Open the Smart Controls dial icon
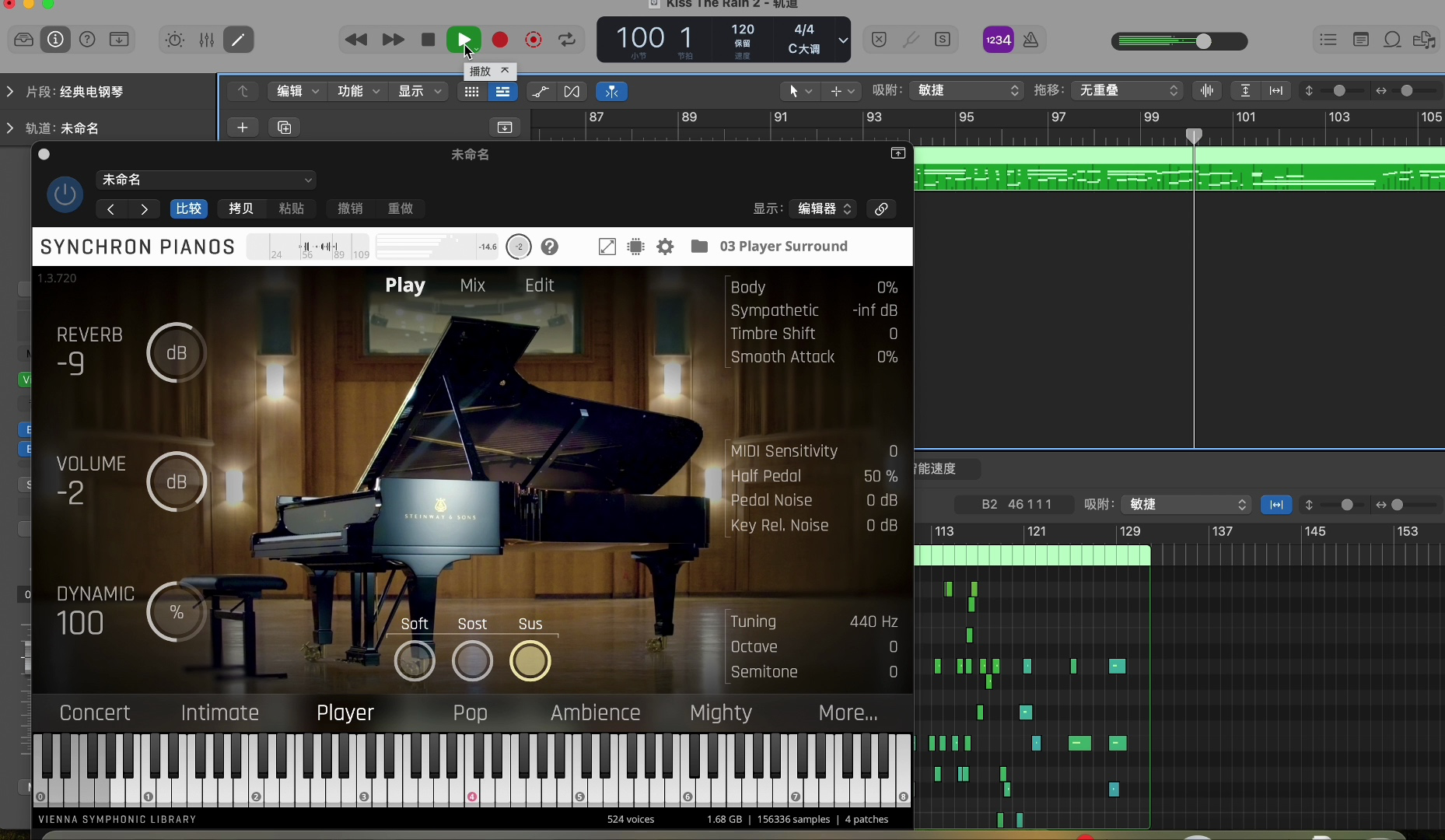 point(174,40)
